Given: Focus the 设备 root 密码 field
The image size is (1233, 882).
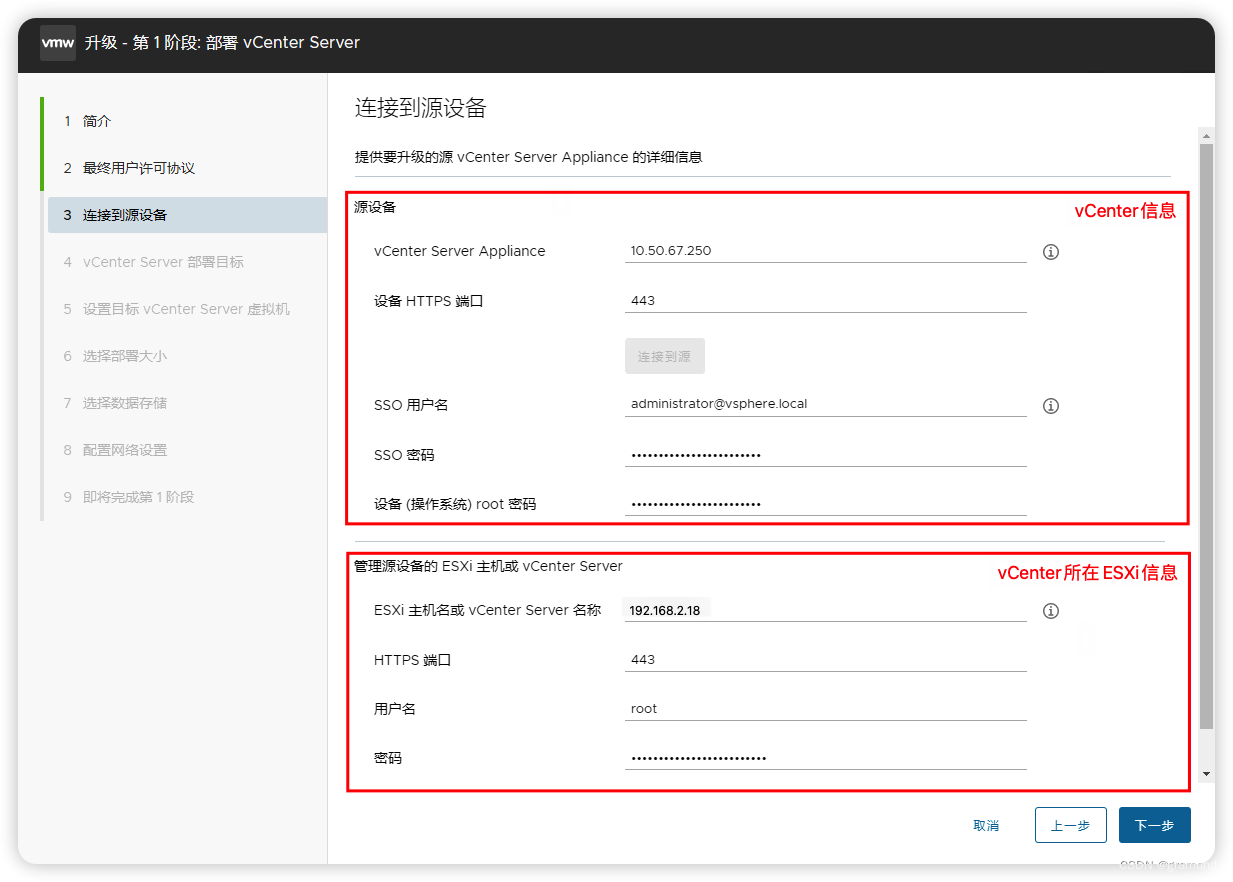Looking at the screenshot, I should tap(826, 504).
